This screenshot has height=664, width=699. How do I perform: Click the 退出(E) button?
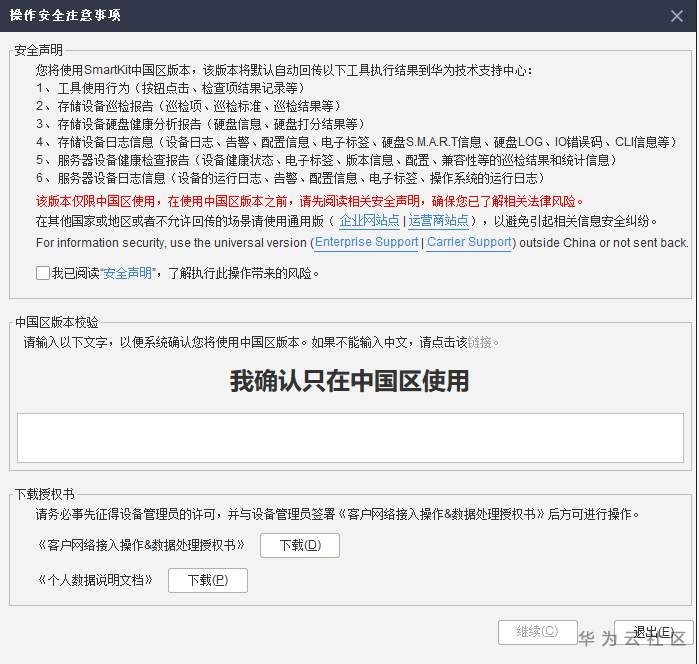pos(654,632)
